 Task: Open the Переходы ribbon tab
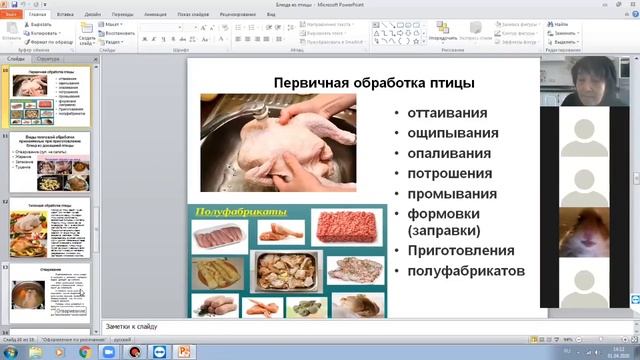[x=122, y=14]
